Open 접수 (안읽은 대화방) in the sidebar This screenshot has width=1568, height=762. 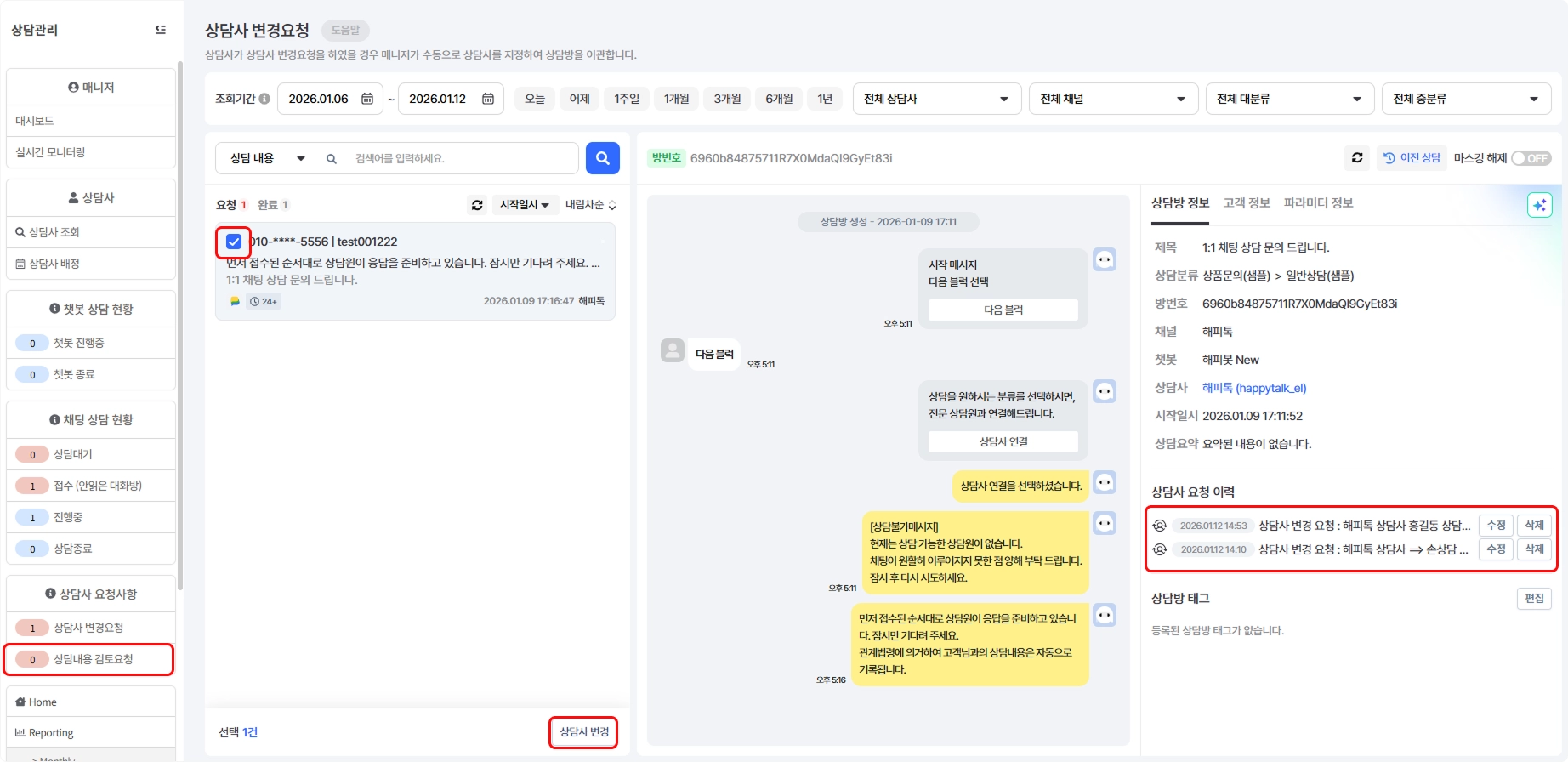[x=91, y=486]
